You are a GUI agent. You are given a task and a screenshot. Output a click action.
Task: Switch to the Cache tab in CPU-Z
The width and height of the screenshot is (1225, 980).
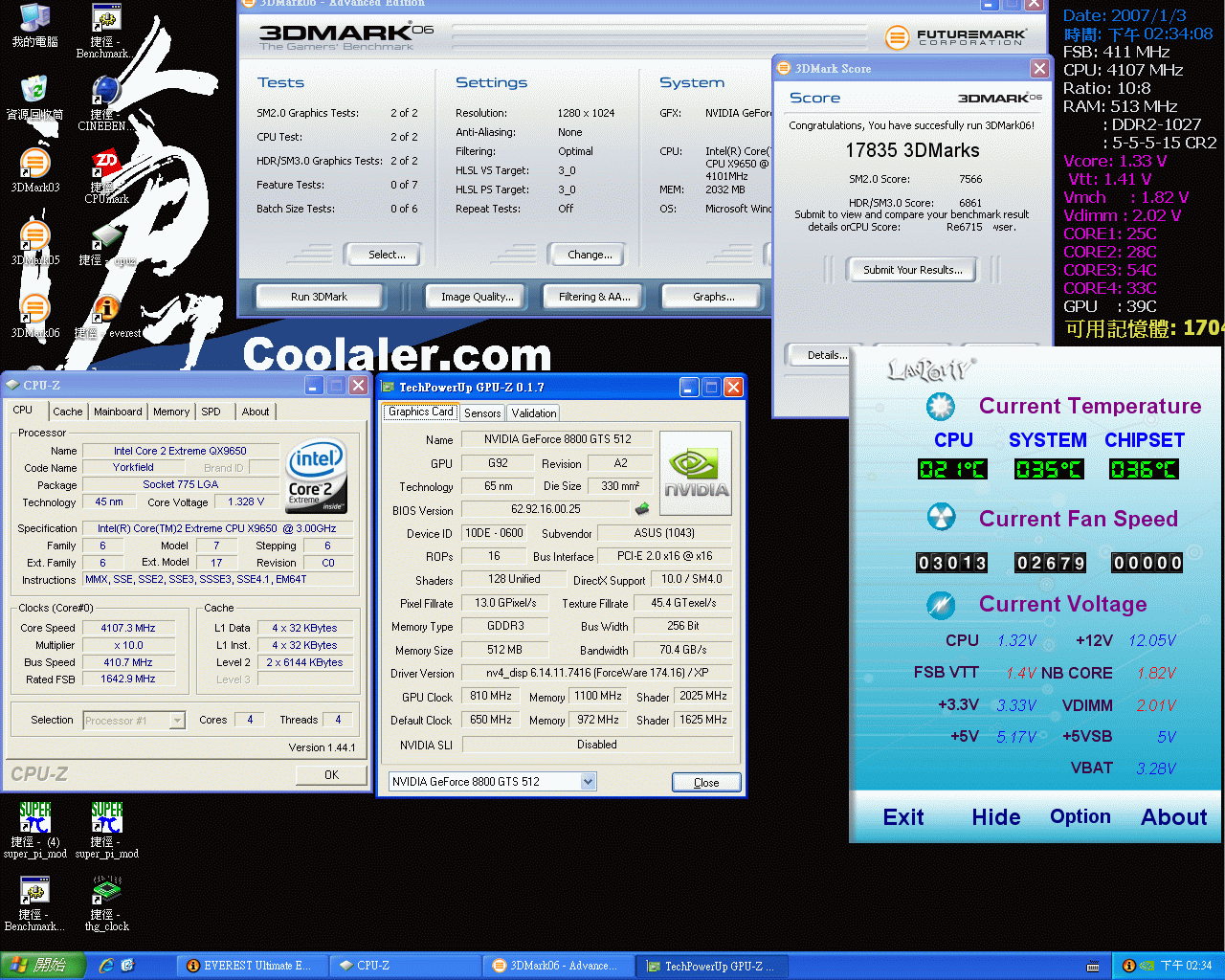[x=67, y=412]
